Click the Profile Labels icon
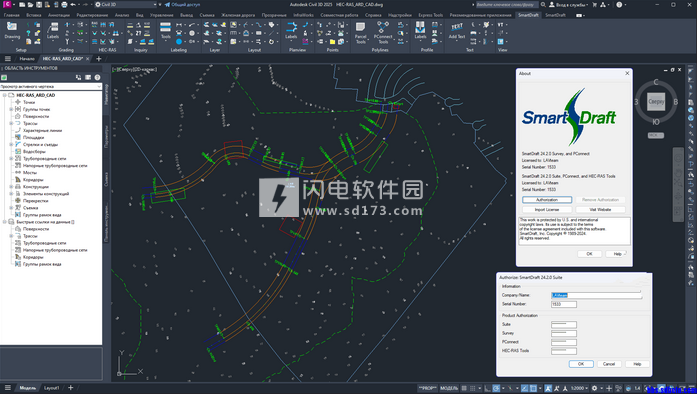 pyautogui.click(x=420, y=30)
